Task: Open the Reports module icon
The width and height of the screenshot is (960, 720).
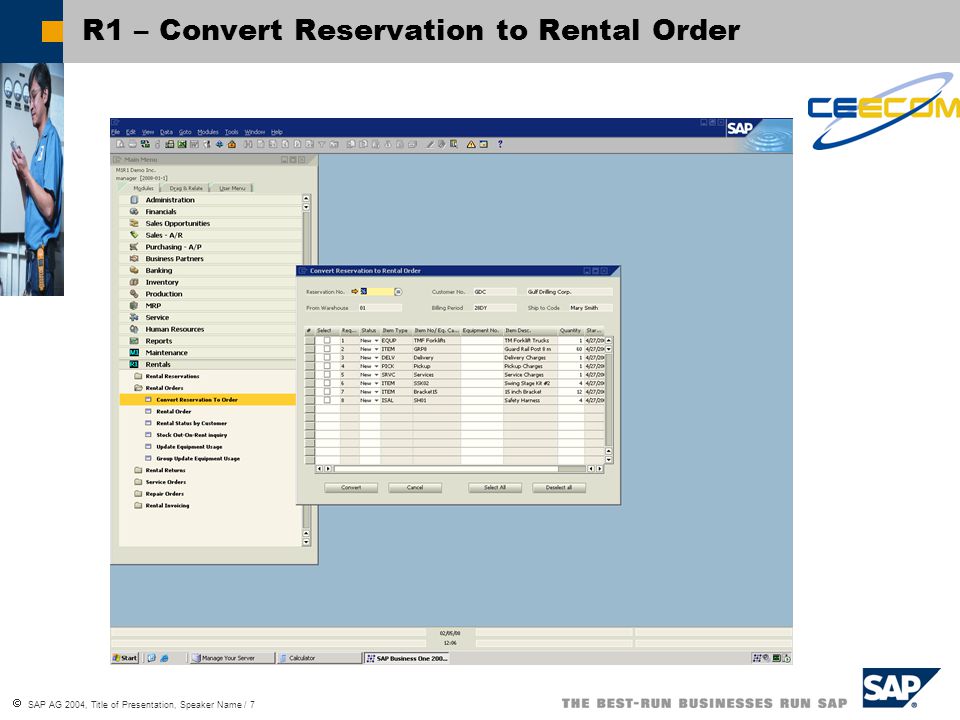Action: point(134,341)
